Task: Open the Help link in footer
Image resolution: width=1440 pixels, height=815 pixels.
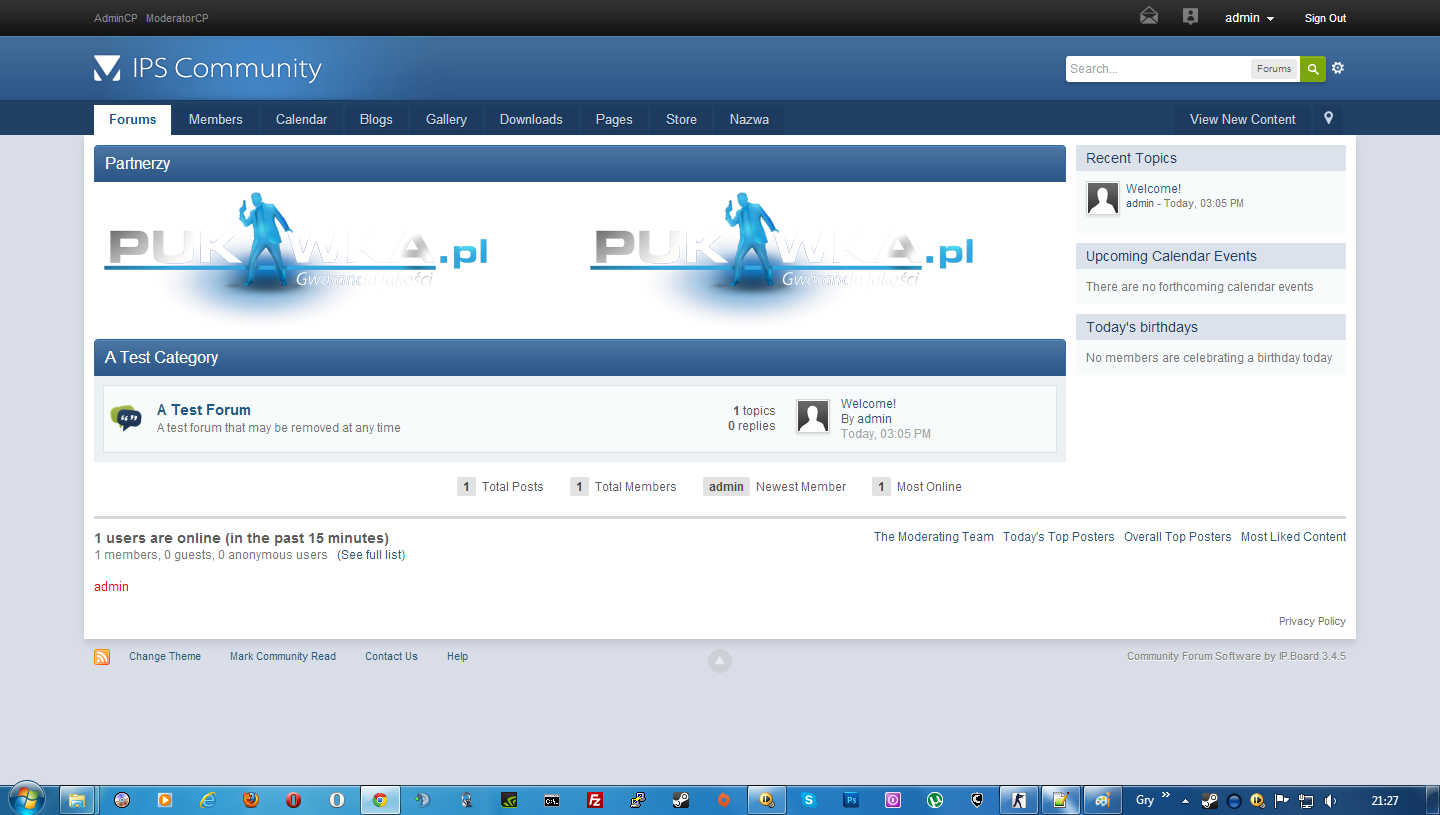Action: tap(457, 657)
